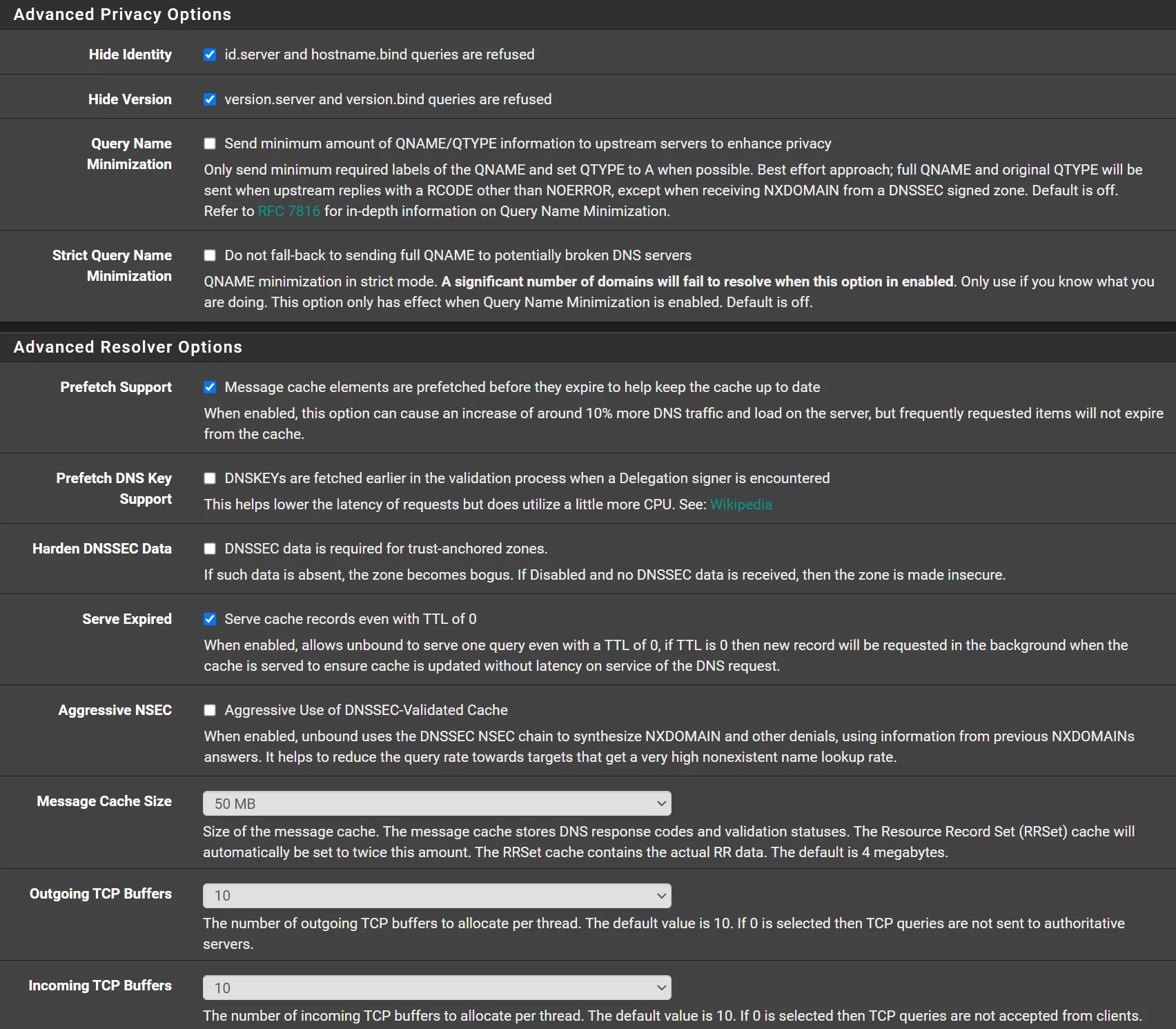Image resolution: width=1176 pixels, height=1029 pixels.
Task: Open the Message Cache Size dropdown
Action: (x=436, y=803)
